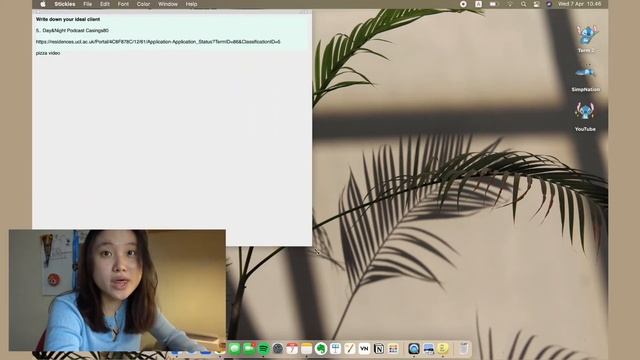640x360 pixels.
Task: Open the Help menu
Action: coord(191,4)
